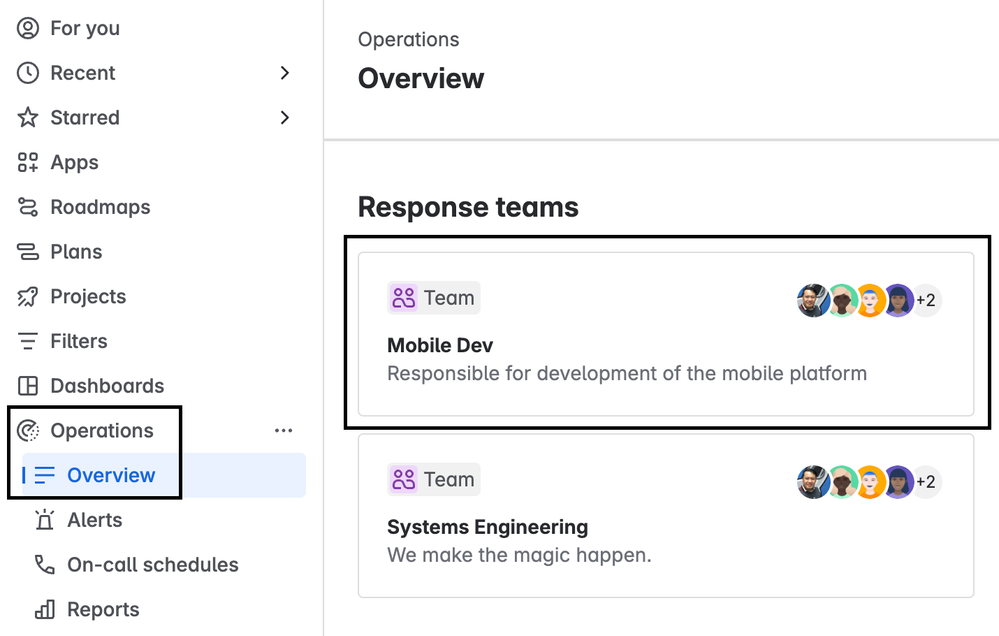Click the Starred star icon
Viewport: 999px width, 636px height.
[x=28, y=118]
